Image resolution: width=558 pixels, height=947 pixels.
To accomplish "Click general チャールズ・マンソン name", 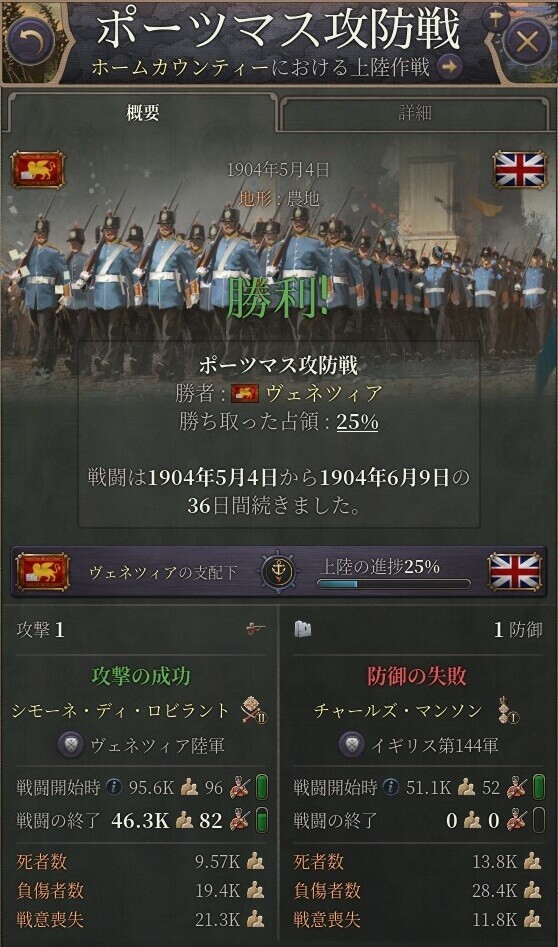I will pyautogui.click(x=398, y=710).
